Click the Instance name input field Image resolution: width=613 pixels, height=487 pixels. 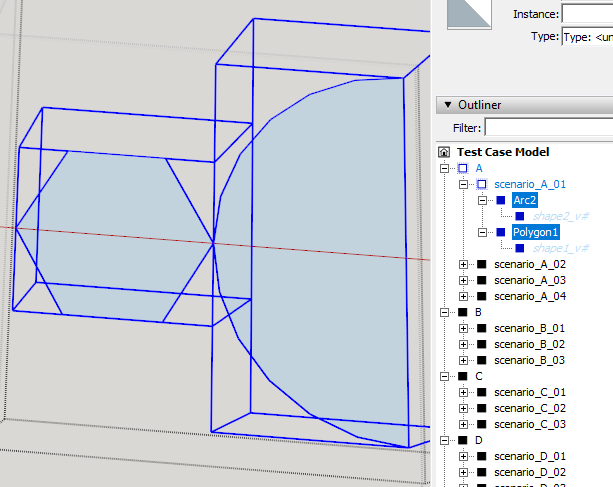(x=587, y=14)
